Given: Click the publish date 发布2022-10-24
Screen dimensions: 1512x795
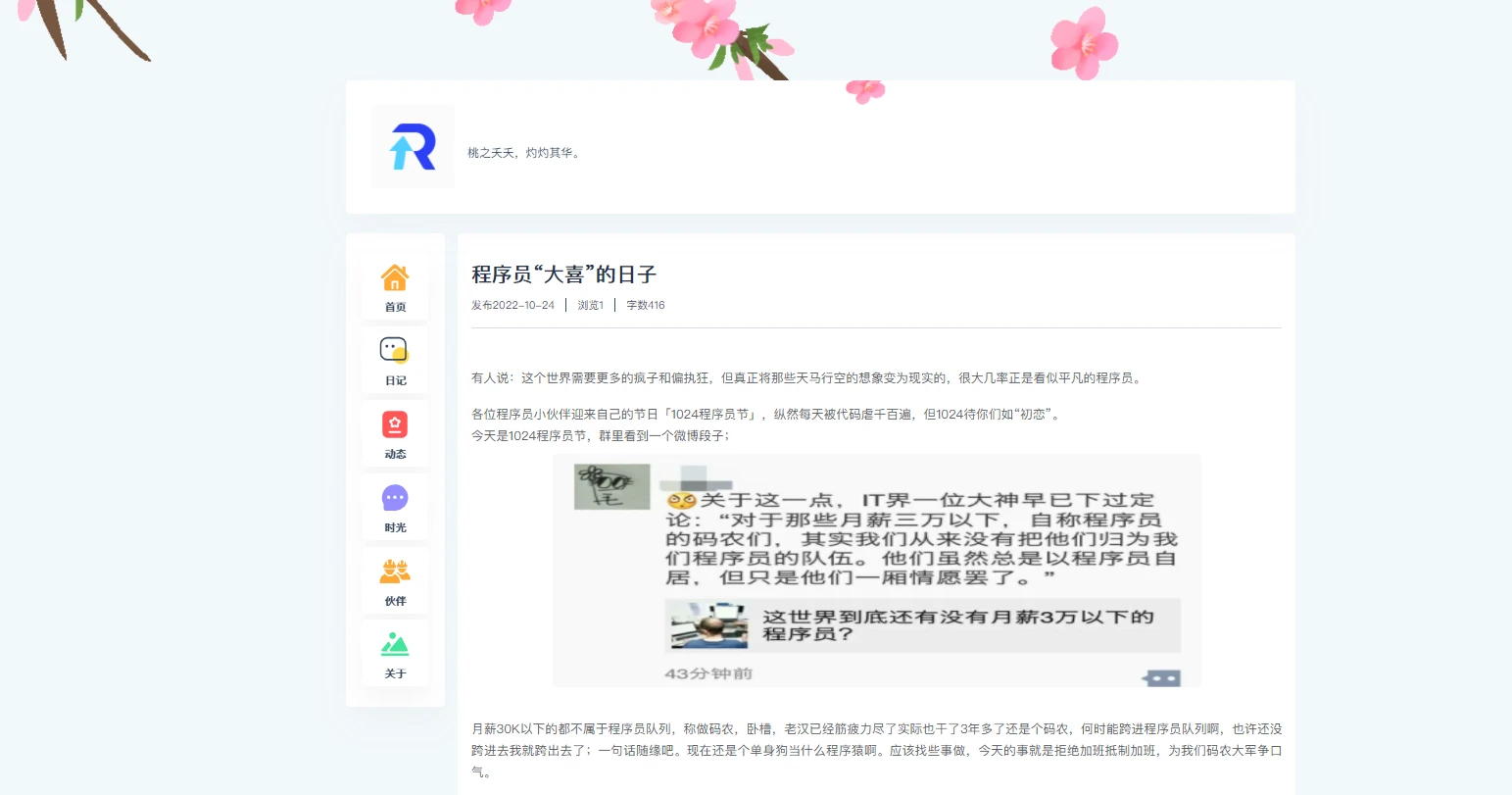Looking at the screenshot, I should [512, 305].
